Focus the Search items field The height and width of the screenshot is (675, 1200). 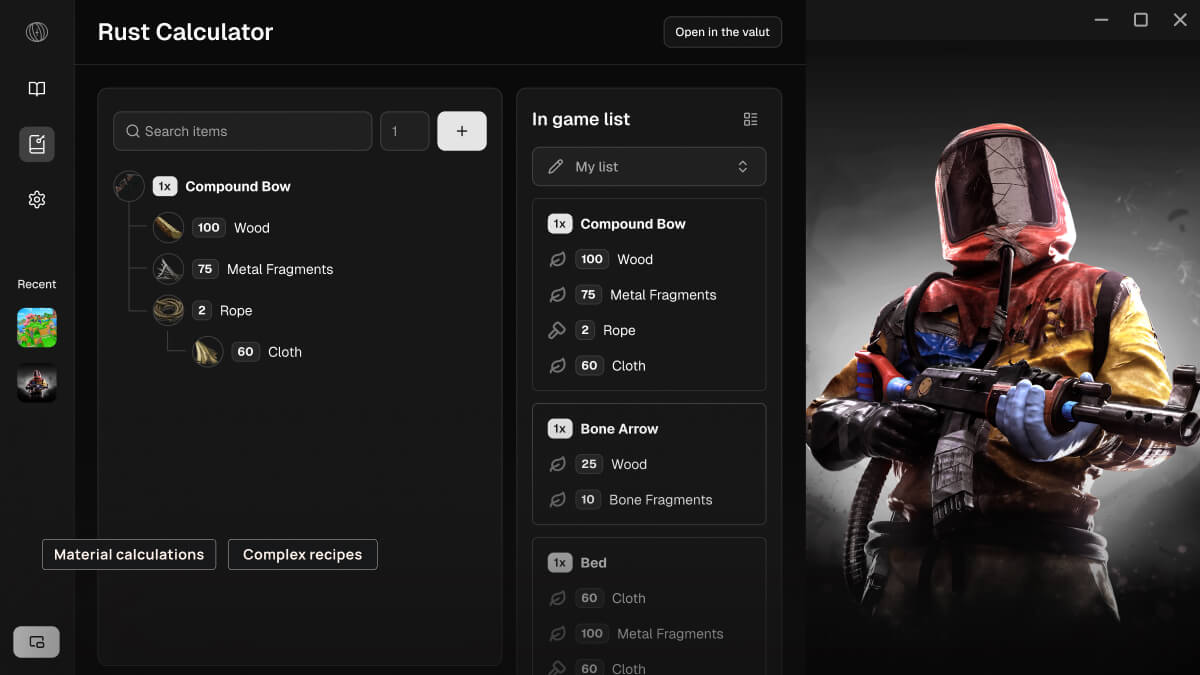coord(243,131)
